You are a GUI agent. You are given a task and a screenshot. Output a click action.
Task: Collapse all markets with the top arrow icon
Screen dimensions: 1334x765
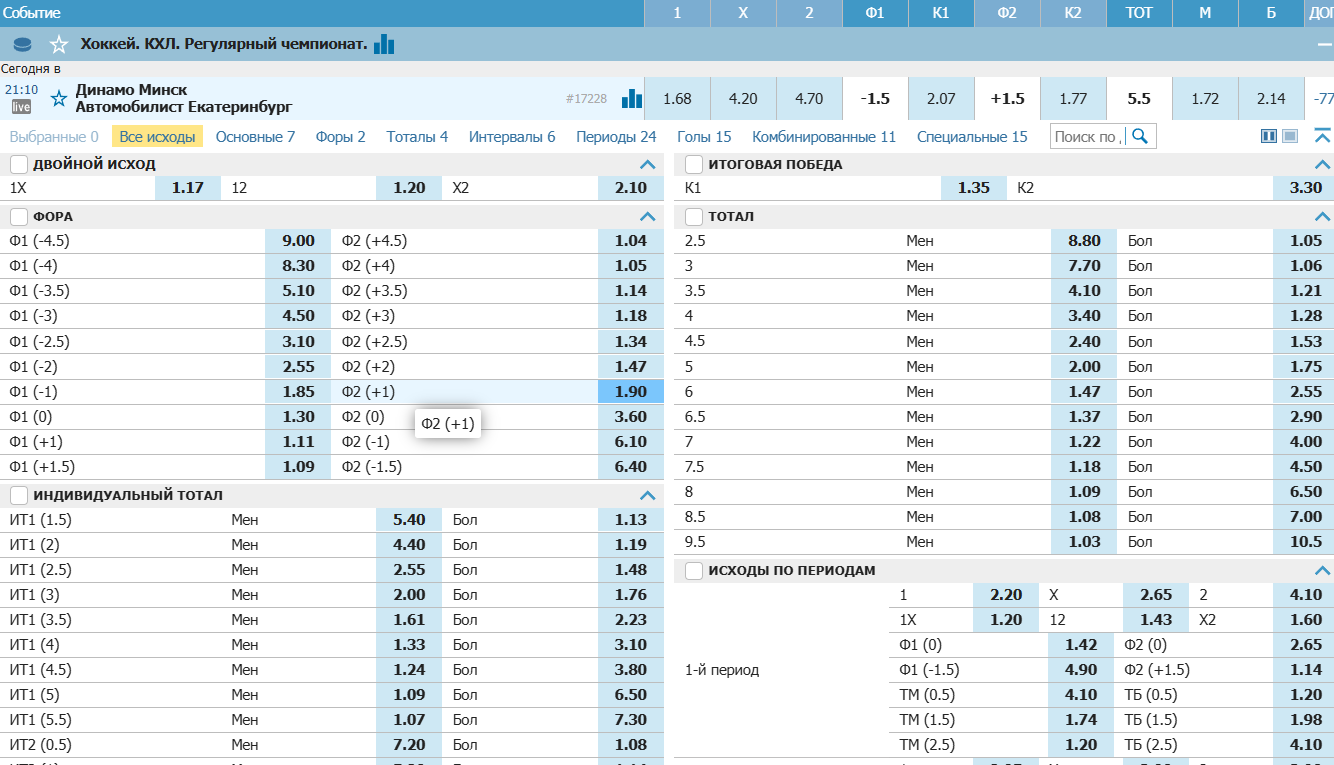[1322, 136]
